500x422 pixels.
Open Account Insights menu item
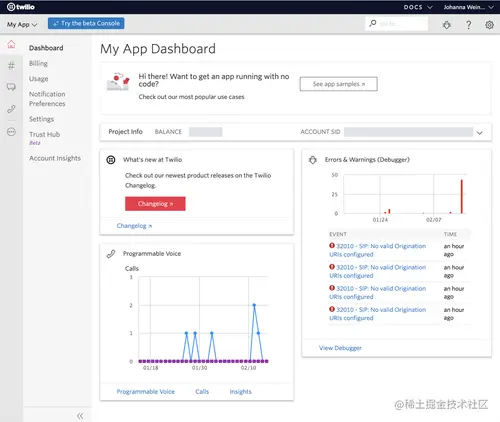coord(55,158)
